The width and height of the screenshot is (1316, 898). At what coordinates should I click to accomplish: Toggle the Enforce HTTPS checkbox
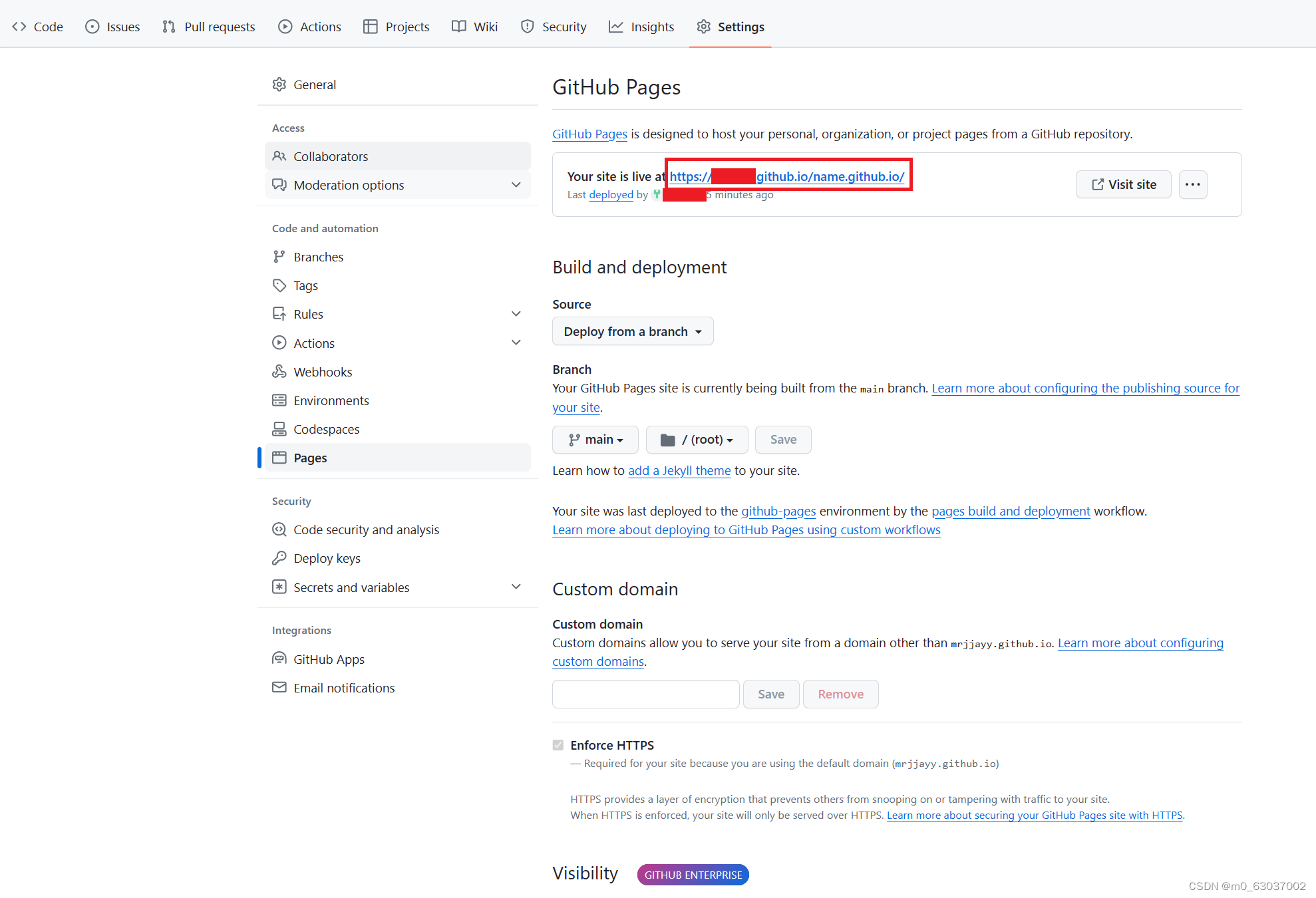(x=558, y=745)
